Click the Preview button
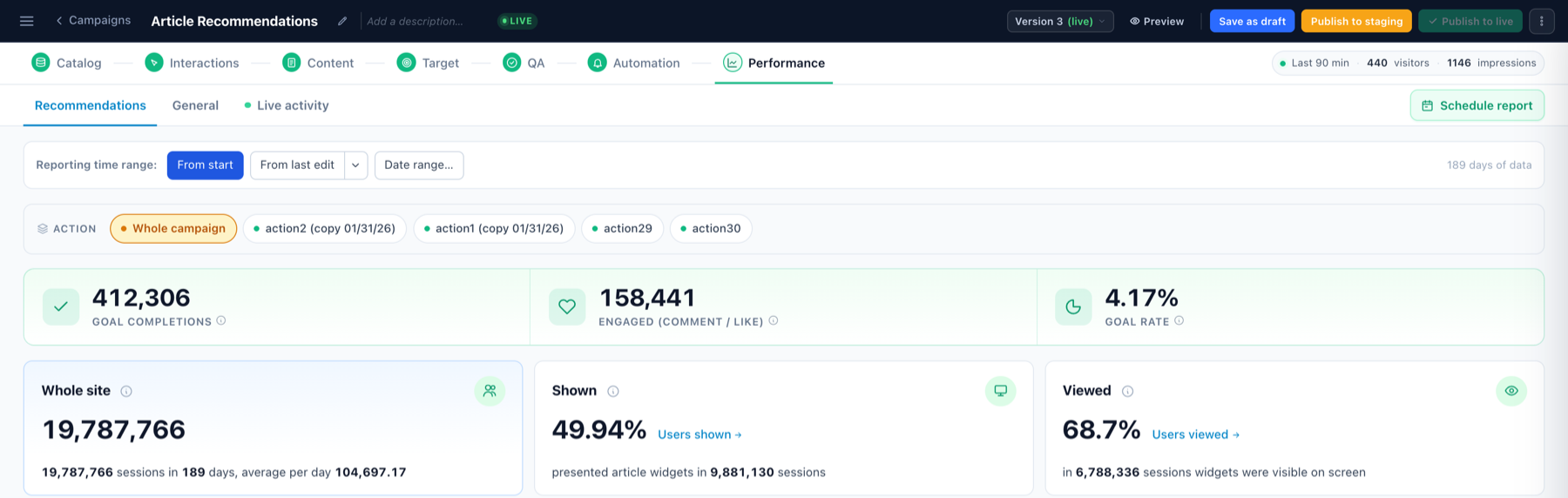 pyautogui.click(x=1157, y=21)
